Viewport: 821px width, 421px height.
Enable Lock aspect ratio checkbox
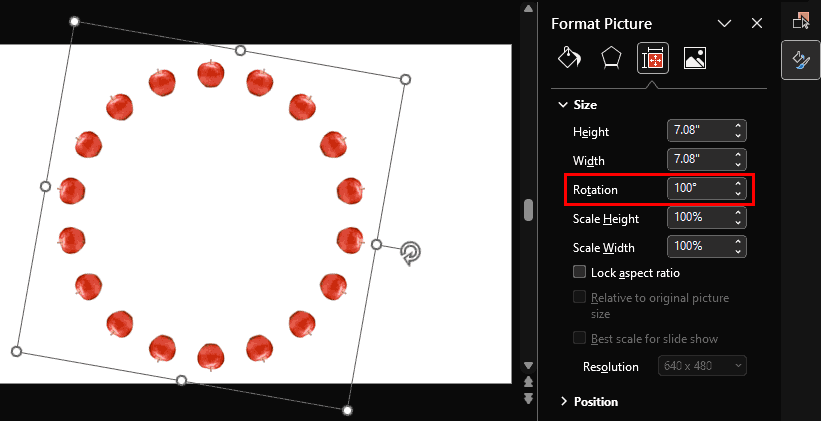pyautogui.click(x=579, y=272)
